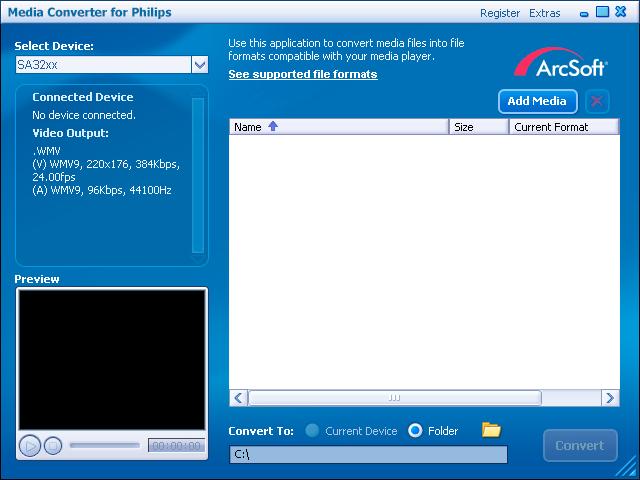The height and width of the screenshot is (480, 640).
Task: Click the ArcSoft logo
Action: click(x=560, y=62)
